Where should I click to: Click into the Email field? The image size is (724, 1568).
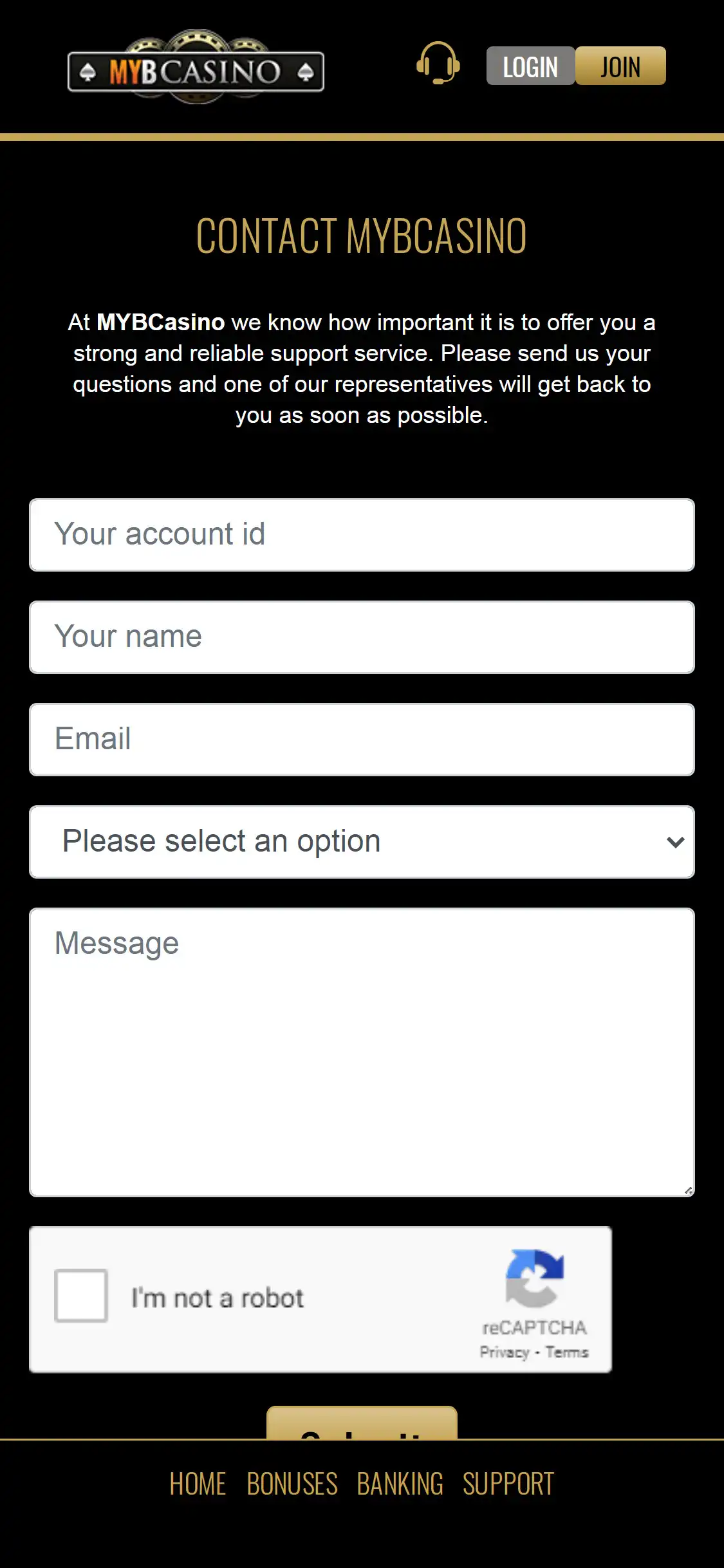tap(362, 740)
